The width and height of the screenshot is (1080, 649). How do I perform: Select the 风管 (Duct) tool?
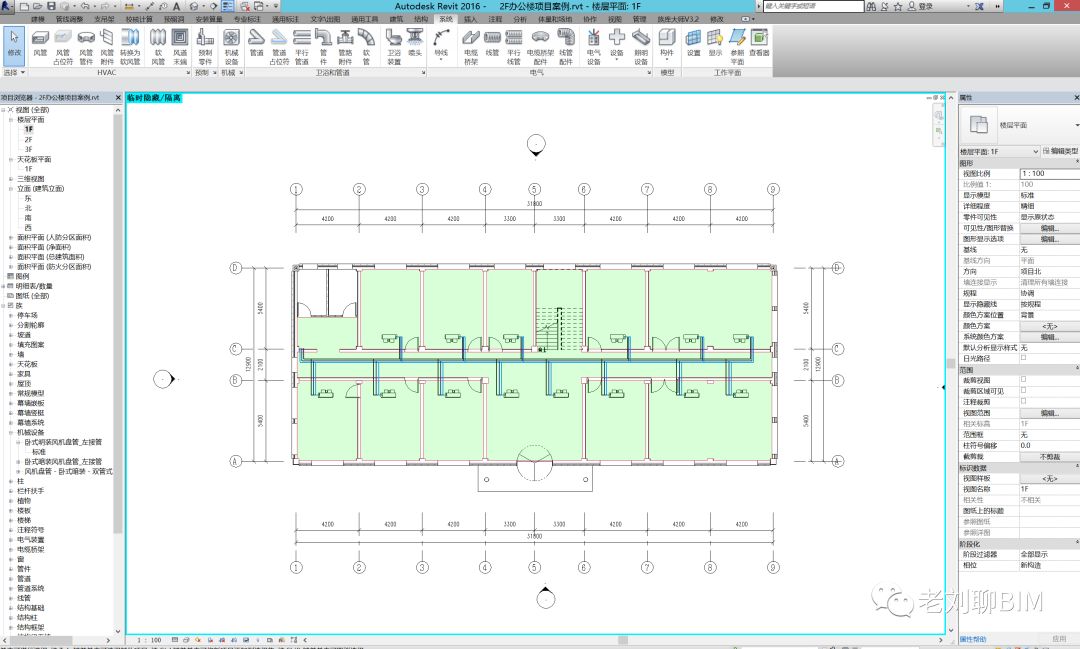point(40,43)
